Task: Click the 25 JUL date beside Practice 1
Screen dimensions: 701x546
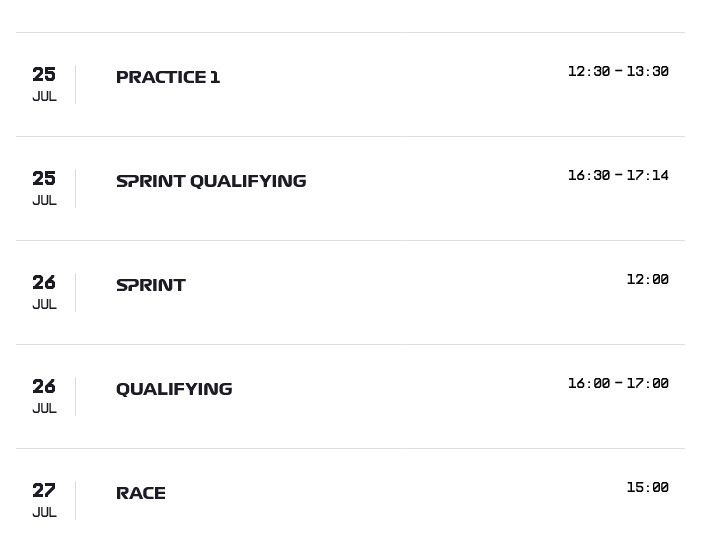Action: pyautogui.click(x=44, y=84)
